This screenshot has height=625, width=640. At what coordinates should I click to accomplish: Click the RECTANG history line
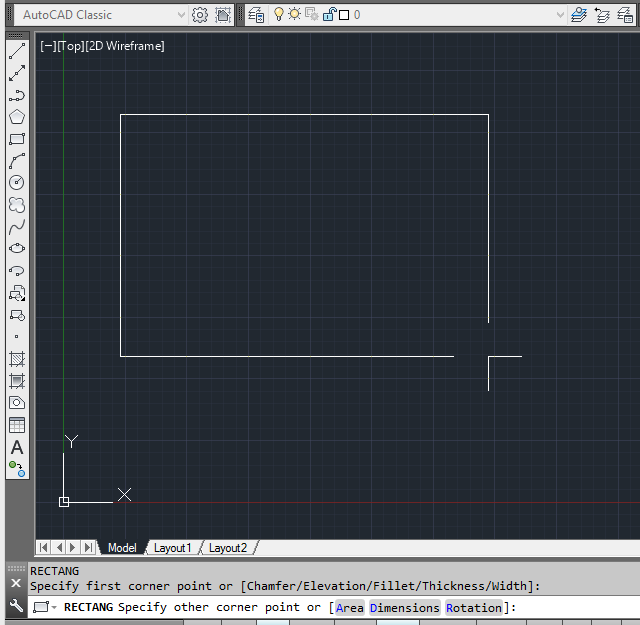pyautogui.click(x=54, y=571)
